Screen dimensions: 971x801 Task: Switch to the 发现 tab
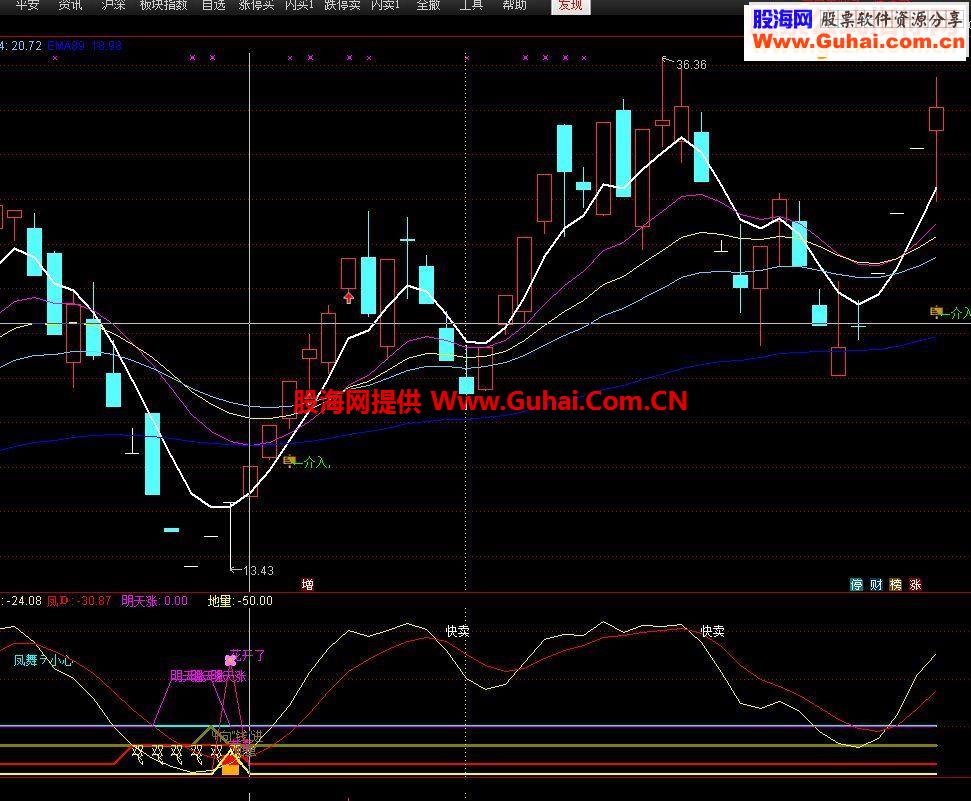570,6
